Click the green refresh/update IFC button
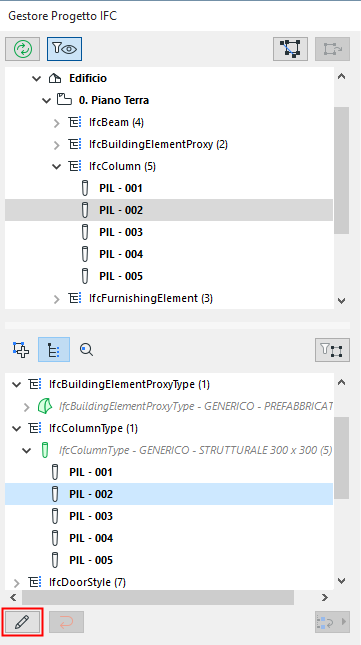 22,49
